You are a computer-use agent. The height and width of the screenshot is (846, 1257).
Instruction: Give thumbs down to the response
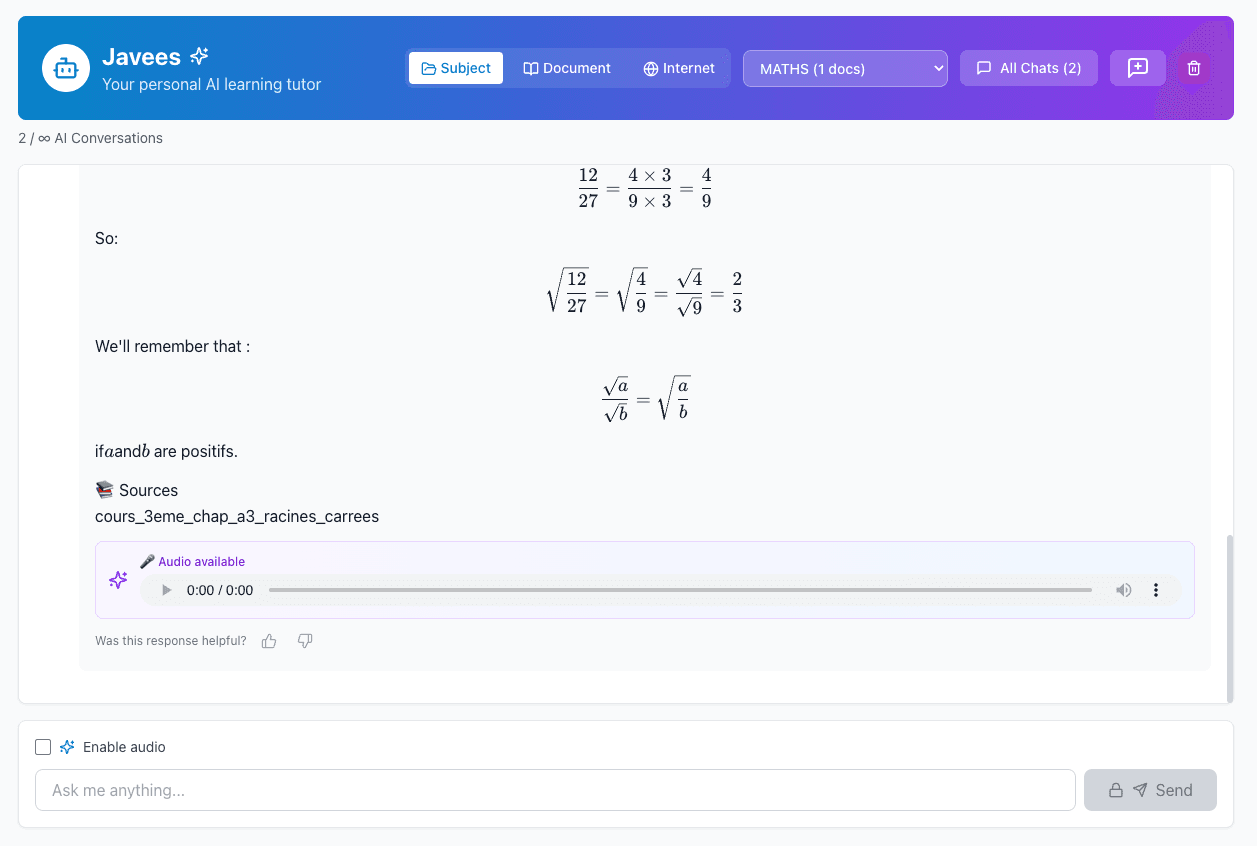pos(305,641)
